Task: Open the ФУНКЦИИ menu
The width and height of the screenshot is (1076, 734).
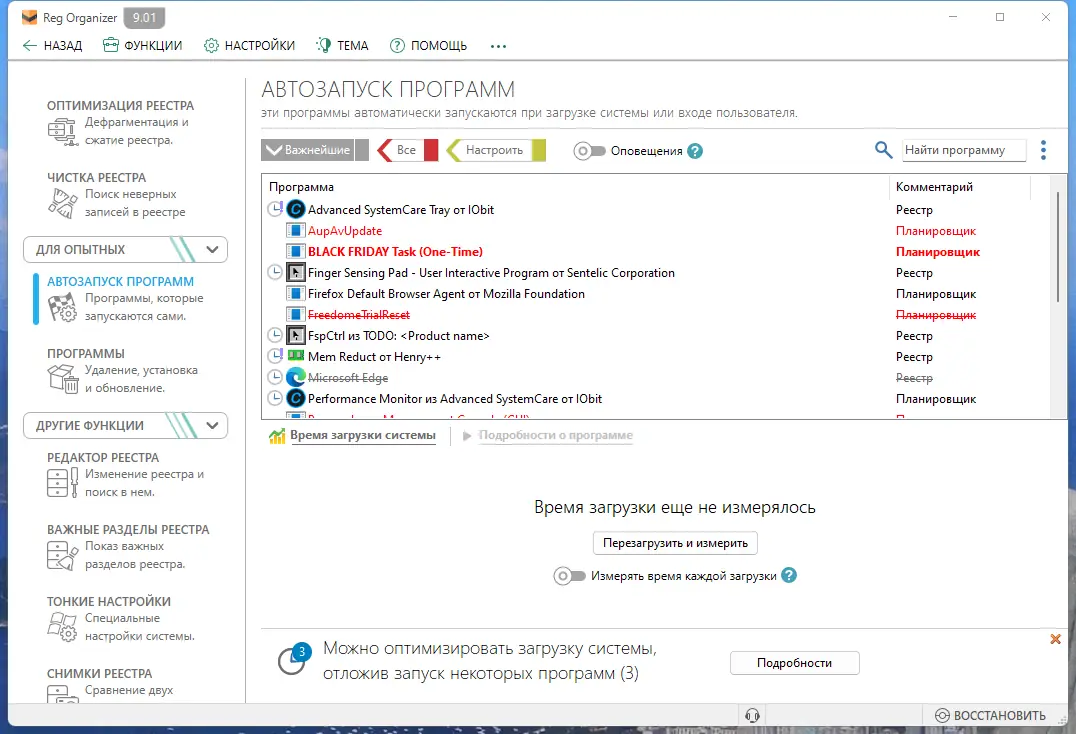Action: click(x=143, y=46)
